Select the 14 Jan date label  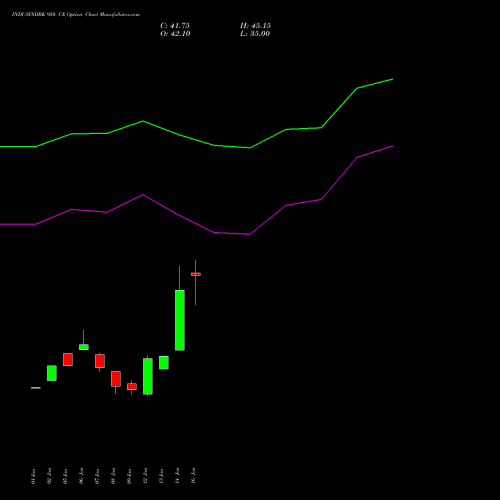177,476
